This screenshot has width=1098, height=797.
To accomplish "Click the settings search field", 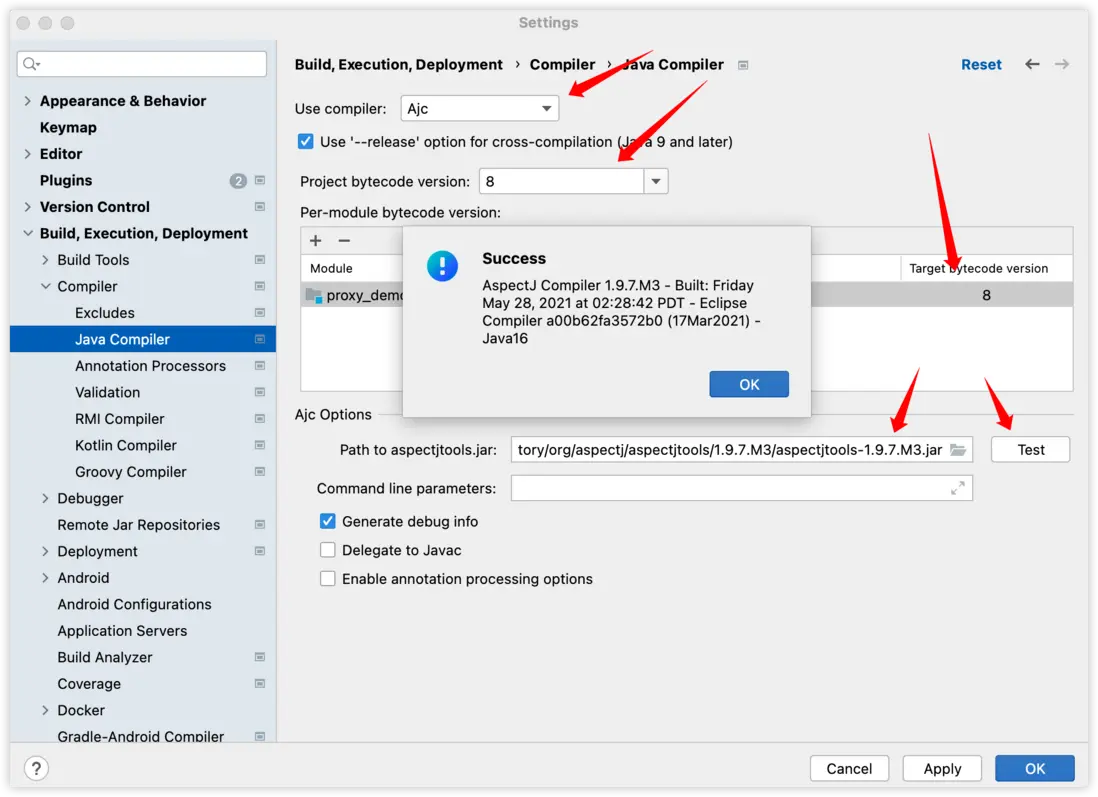I will 141,64.
